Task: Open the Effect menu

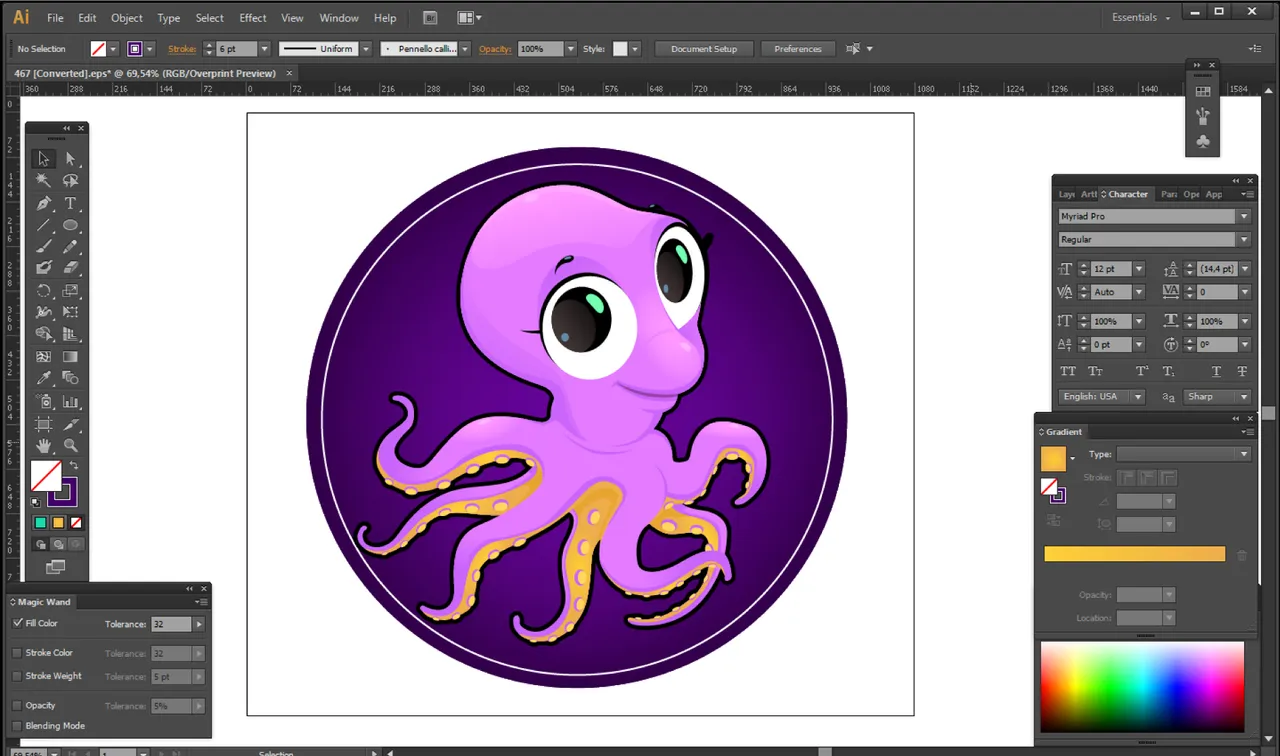Action: 253,18
